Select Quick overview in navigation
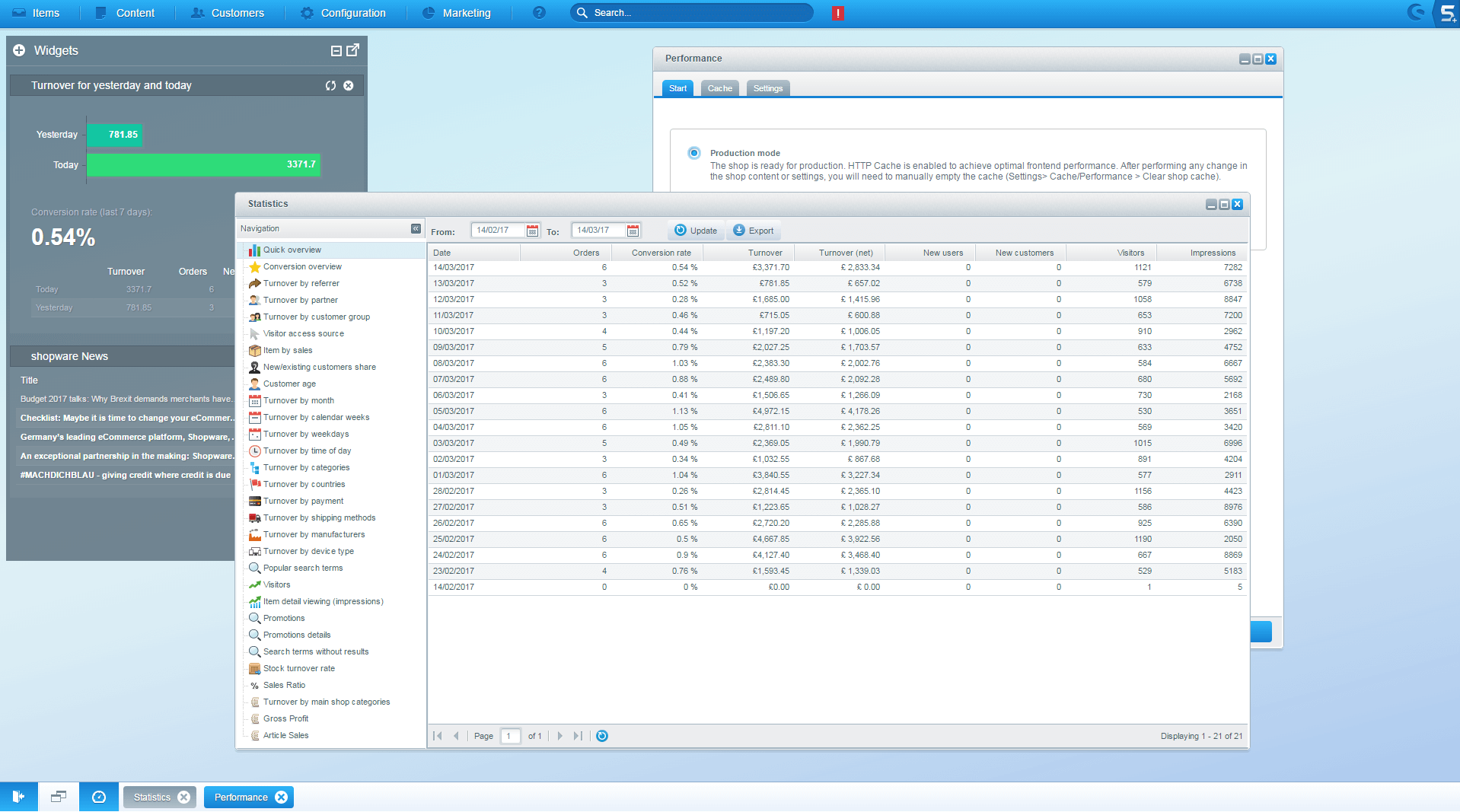 click(x=292, y=250)
